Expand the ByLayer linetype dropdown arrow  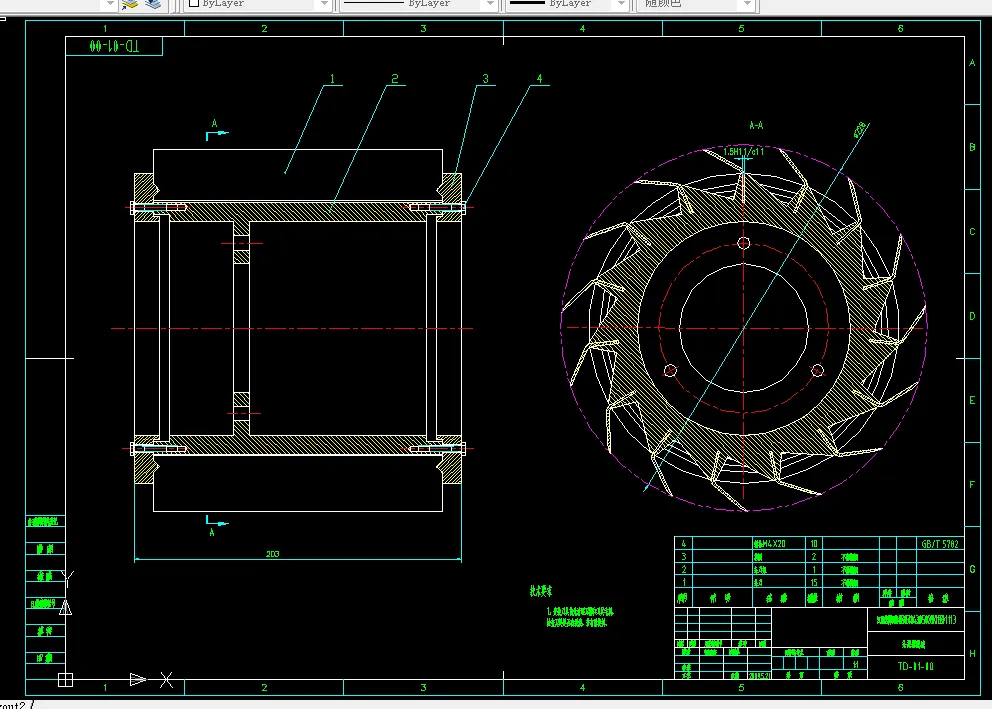490,4
